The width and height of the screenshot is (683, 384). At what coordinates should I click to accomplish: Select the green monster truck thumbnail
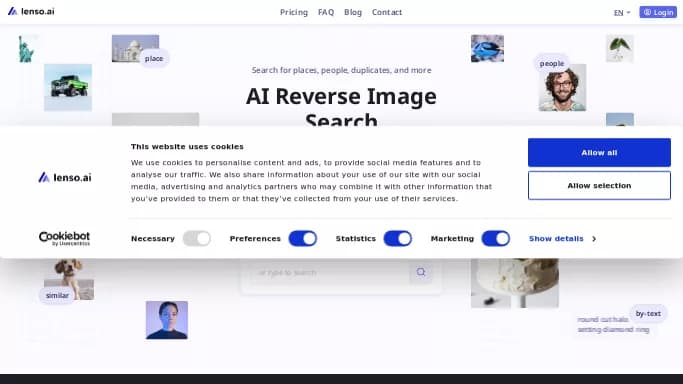click(68, 88)
